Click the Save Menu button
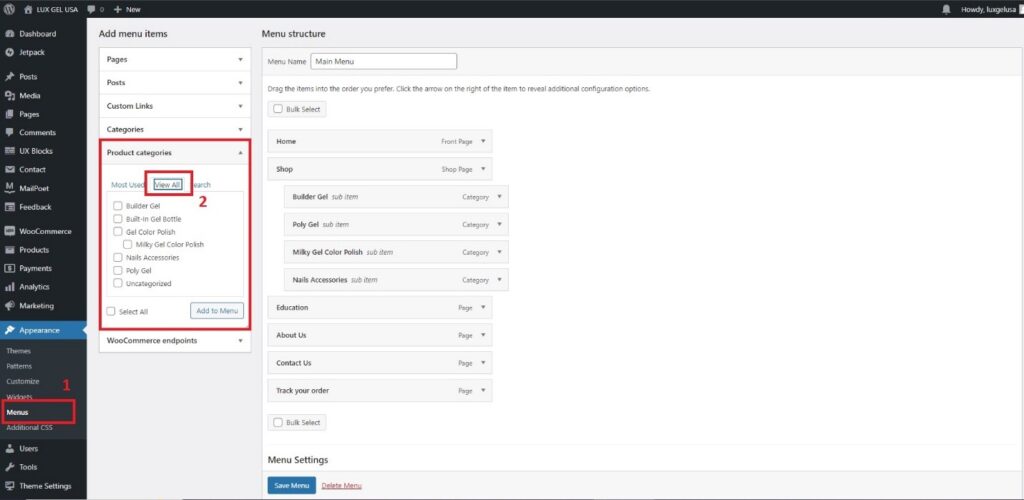 point(291,485)
